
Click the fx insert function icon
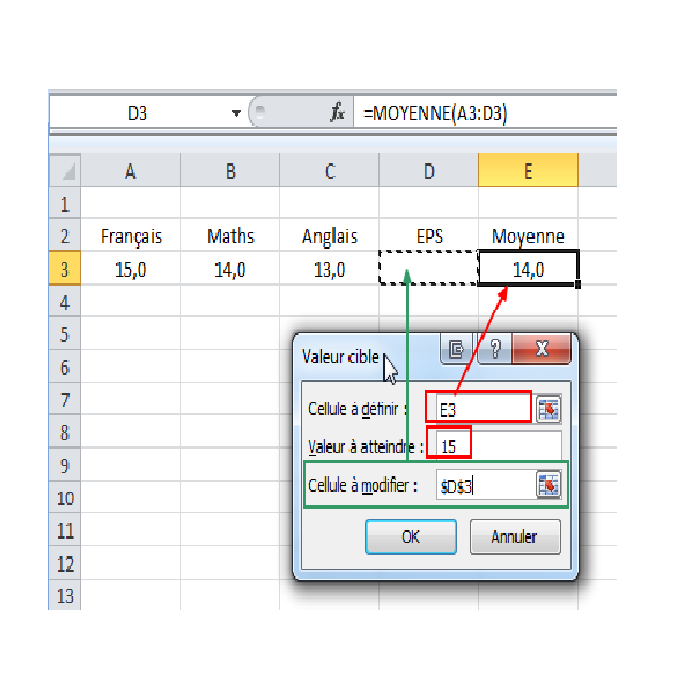coord(337,114)
